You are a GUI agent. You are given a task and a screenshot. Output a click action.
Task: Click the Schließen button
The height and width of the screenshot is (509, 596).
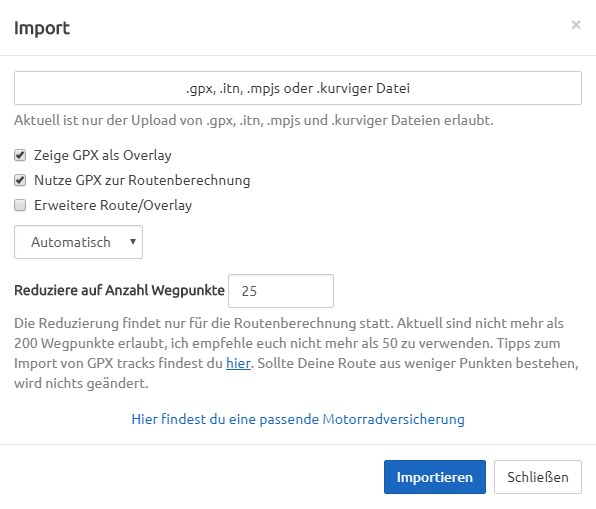538,477
